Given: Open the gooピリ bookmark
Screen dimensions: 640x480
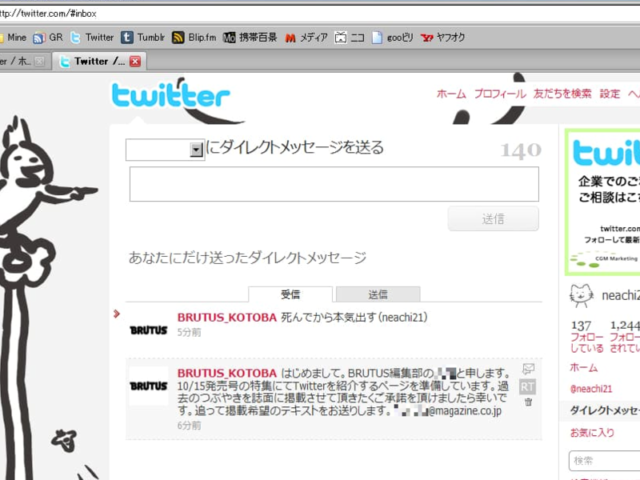Looking at the screenshot, I should (393, 38).
